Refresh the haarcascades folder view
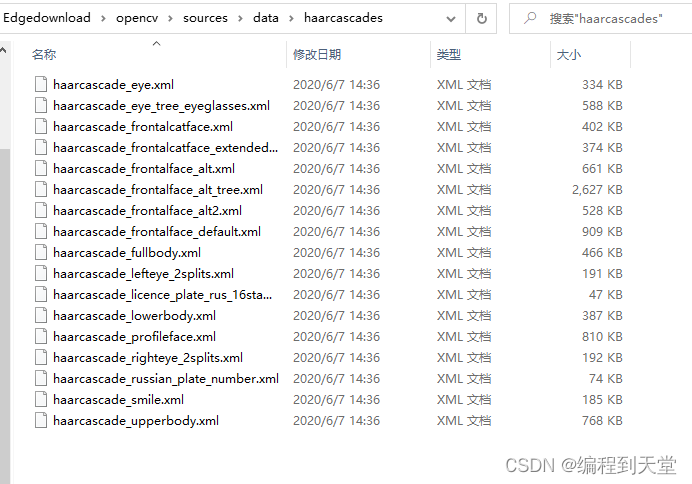This screenshot has height=484, width=692. (x=481, y=19)
